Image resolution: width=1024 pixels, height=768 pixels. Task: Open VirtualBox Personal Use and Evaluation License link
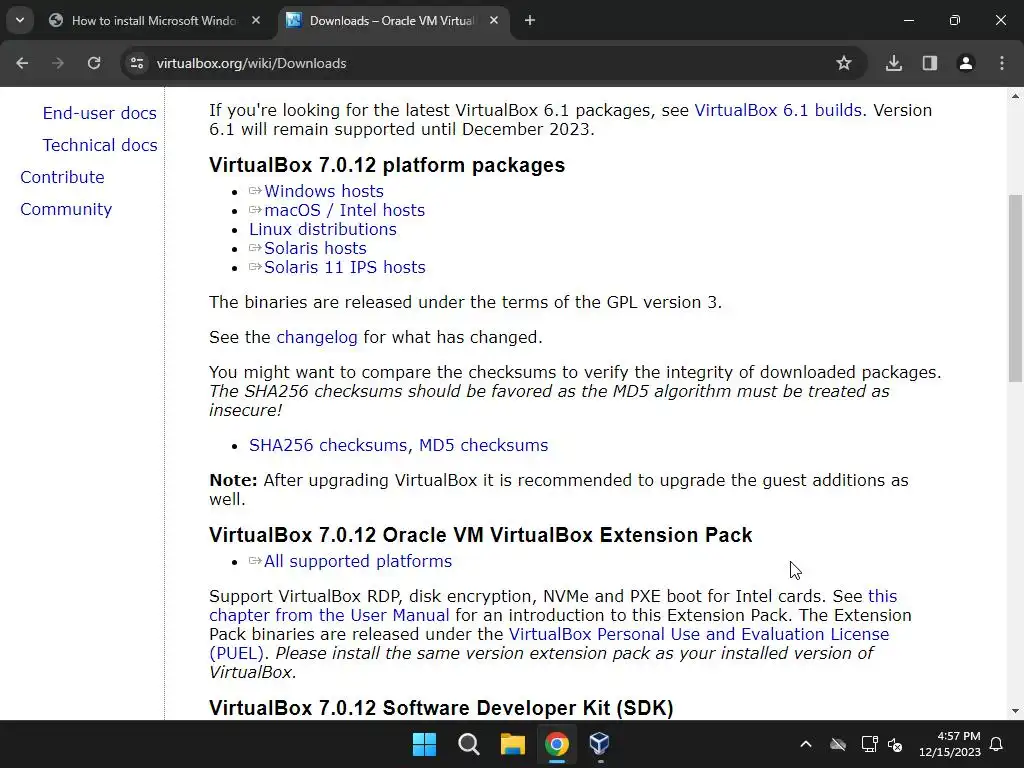[699, 634]
